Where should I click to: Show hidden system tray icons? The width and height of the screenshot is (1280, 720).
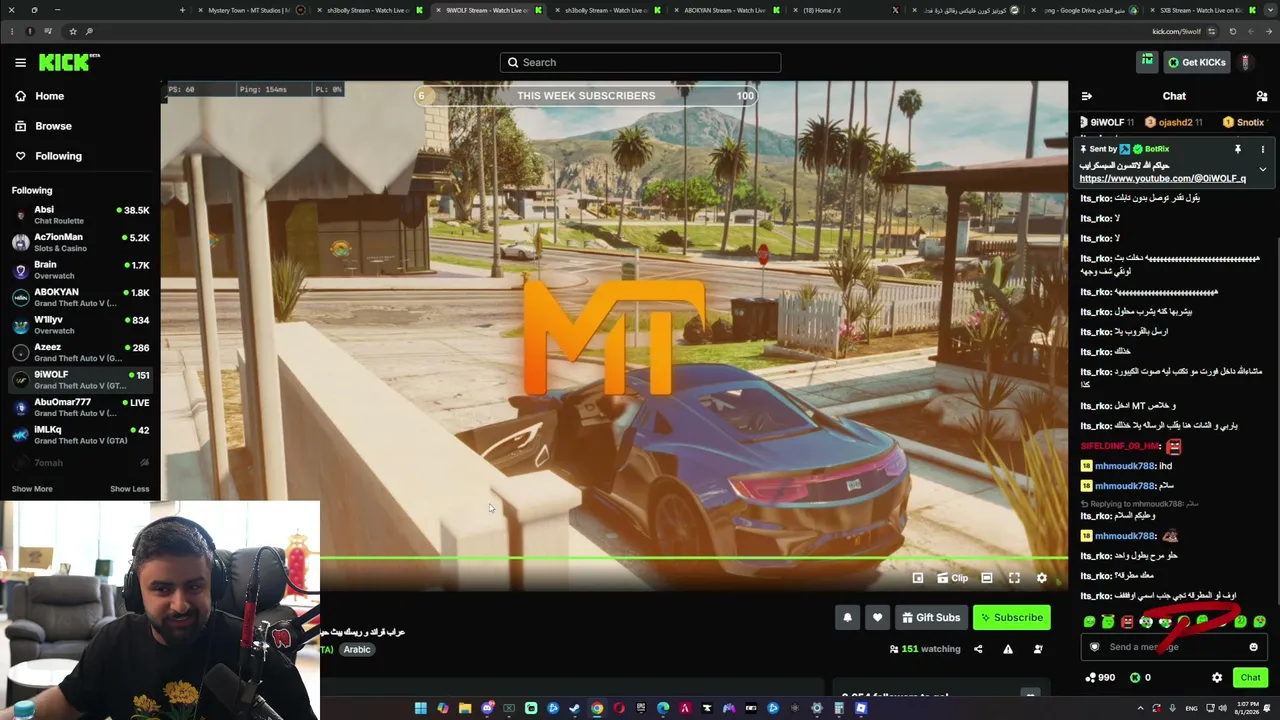(1140, 709)
